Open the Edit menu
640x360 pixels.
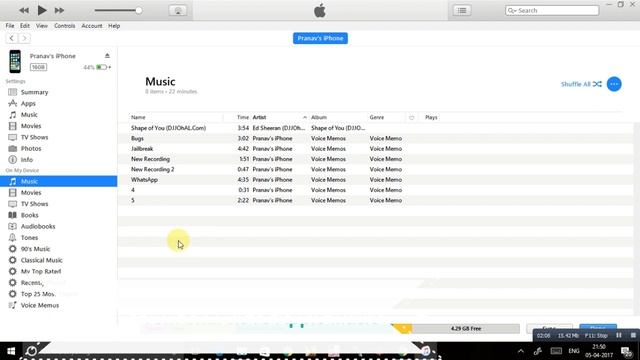[x=25, y=26]
